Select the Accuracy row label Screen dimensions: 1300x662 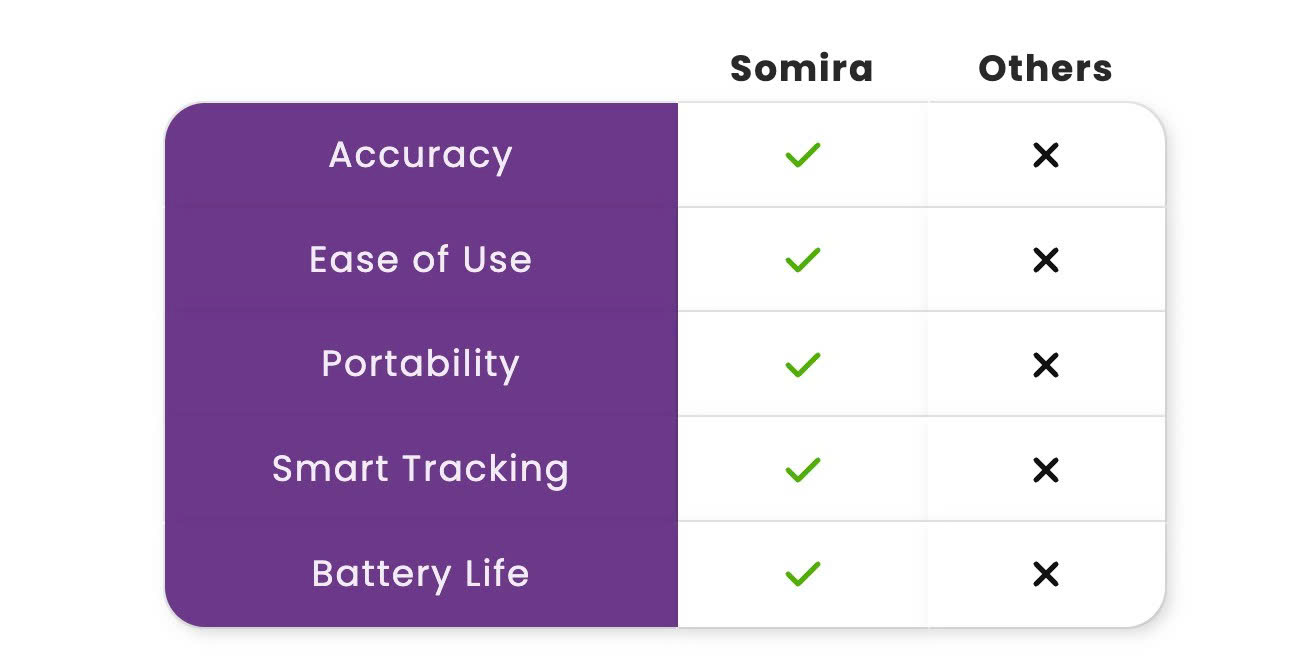pyautogui.click(x=420, y=155)
